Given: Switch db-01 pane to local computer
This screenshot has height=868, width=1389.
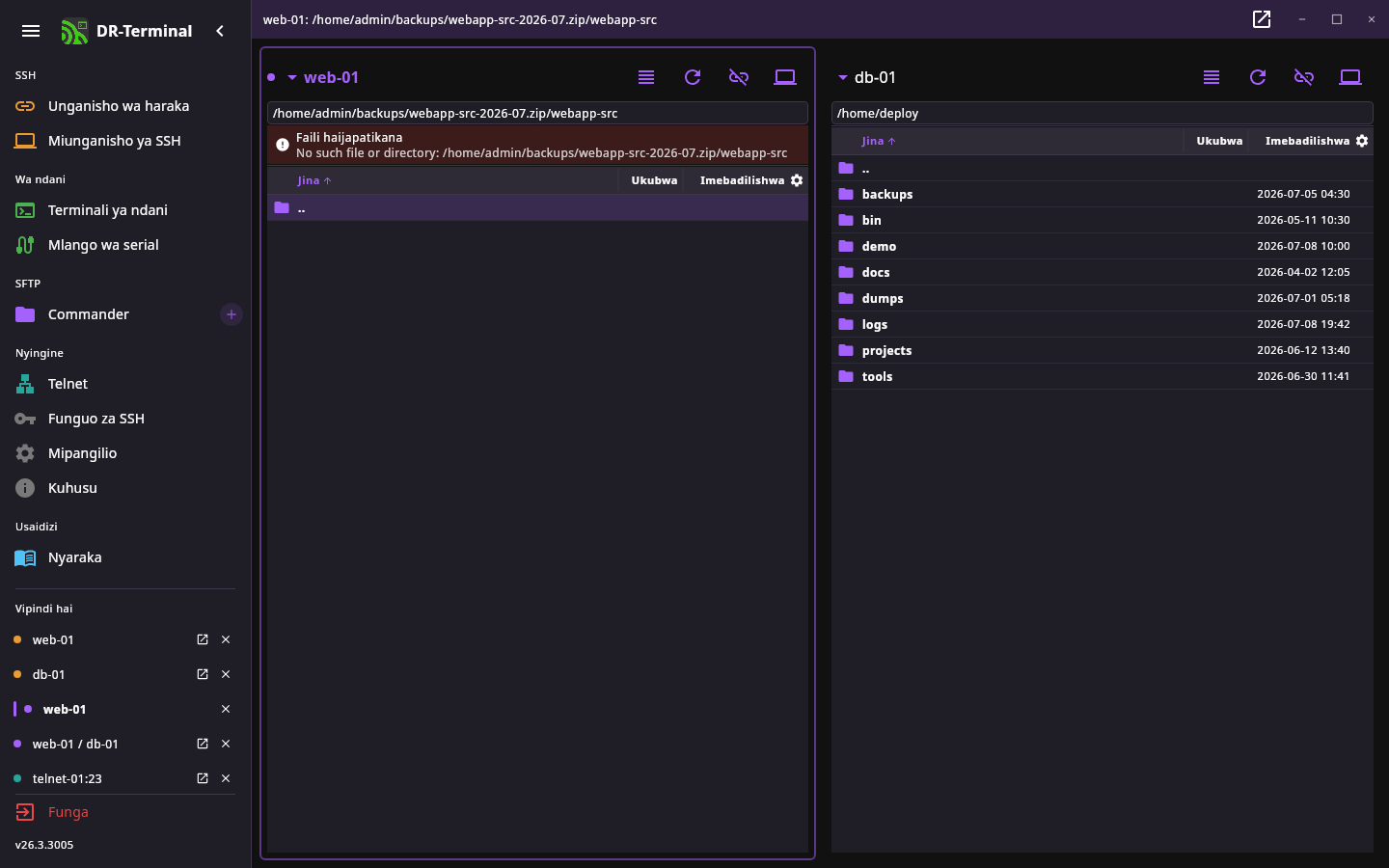Looking at the screenshot, I should click(x=1350, y=77).
